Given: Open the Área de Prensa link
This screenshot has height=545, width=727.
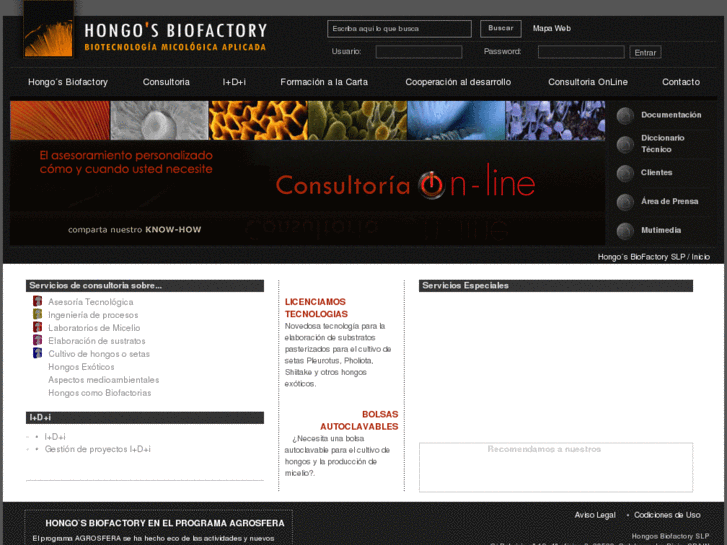Looking at the screenshot, I should [670, 201].
